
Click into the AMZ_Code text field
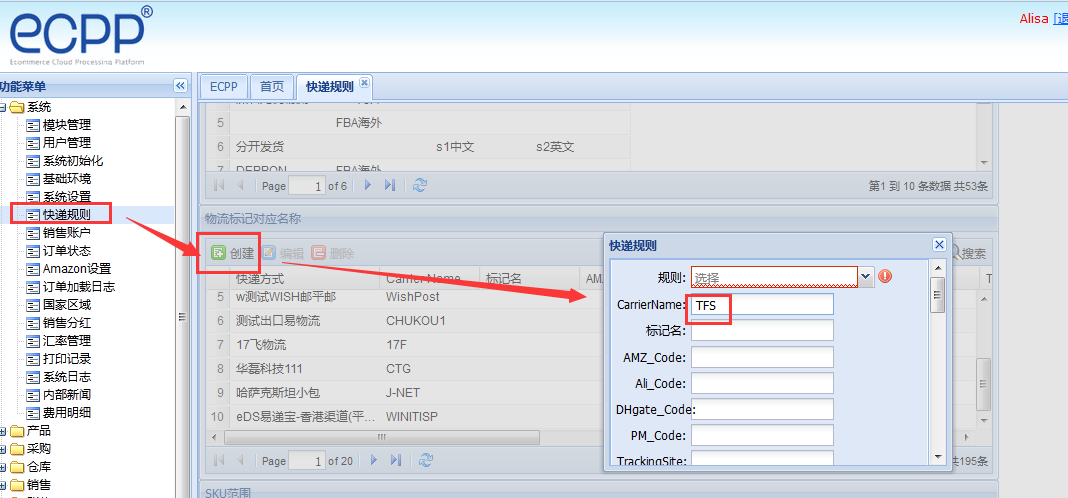(x=762, y=357)
